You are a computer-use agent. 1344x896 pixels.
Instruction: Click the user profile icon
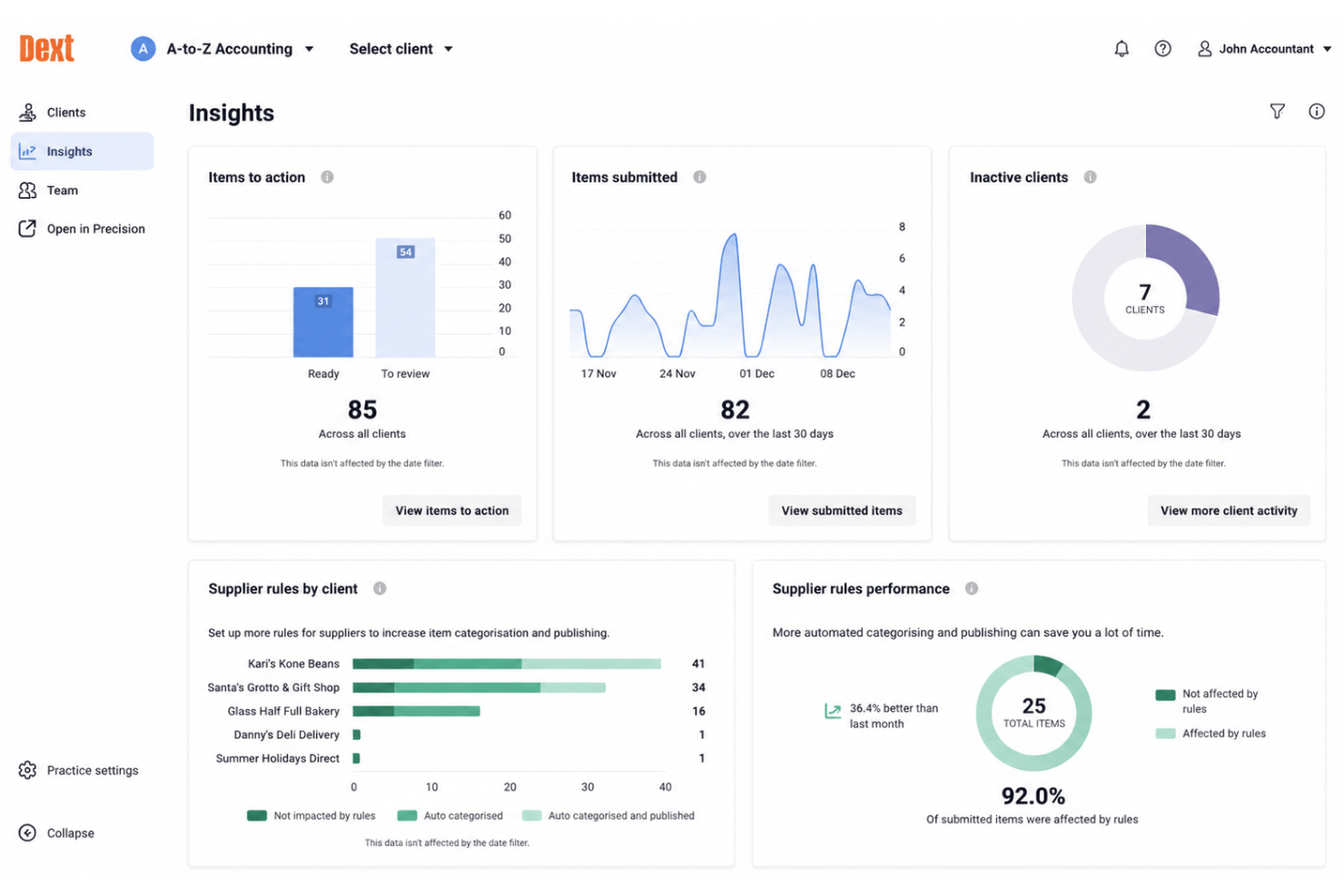coord(1204,49)
